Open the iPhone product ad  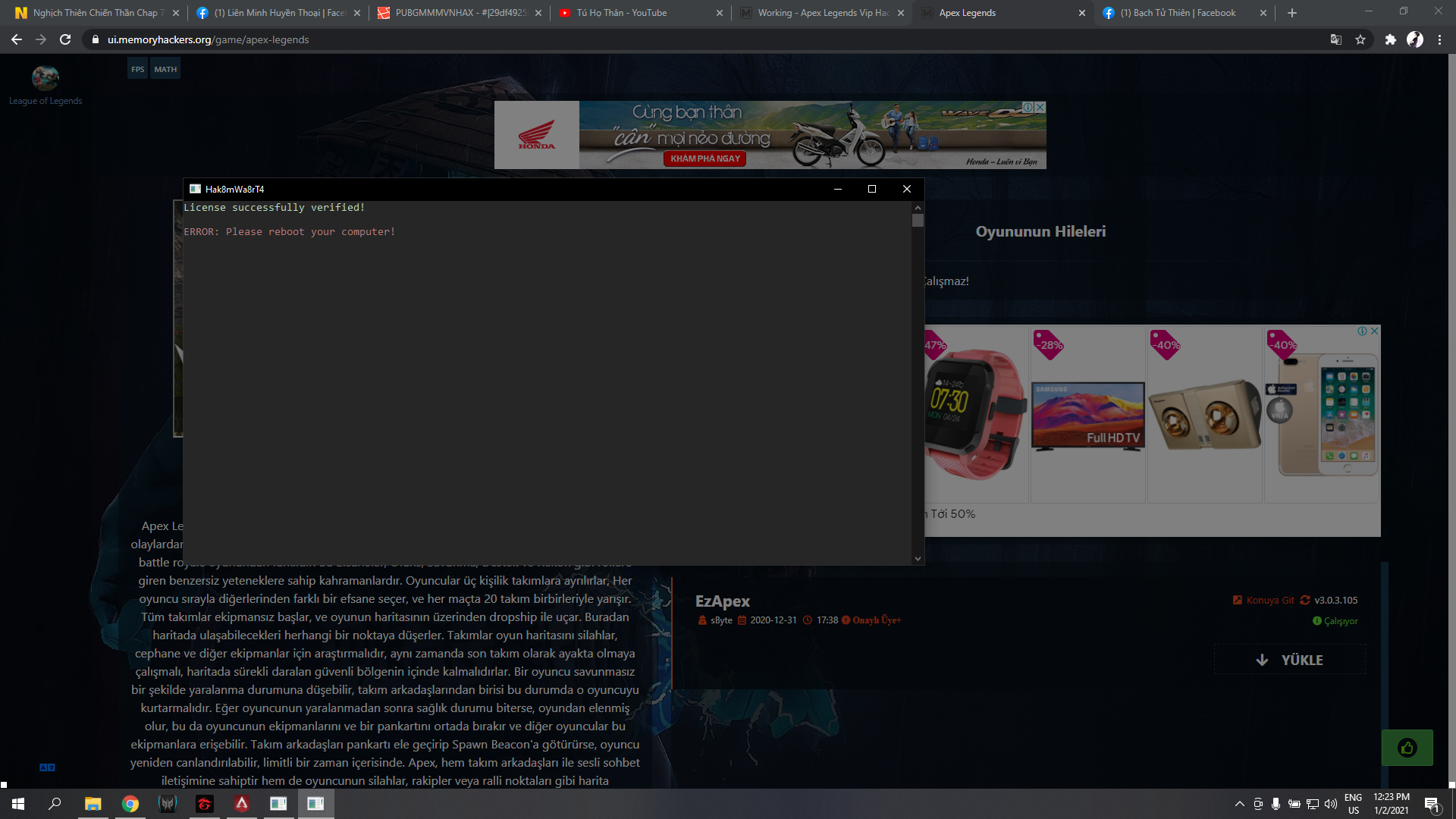tap(1322, 414)
